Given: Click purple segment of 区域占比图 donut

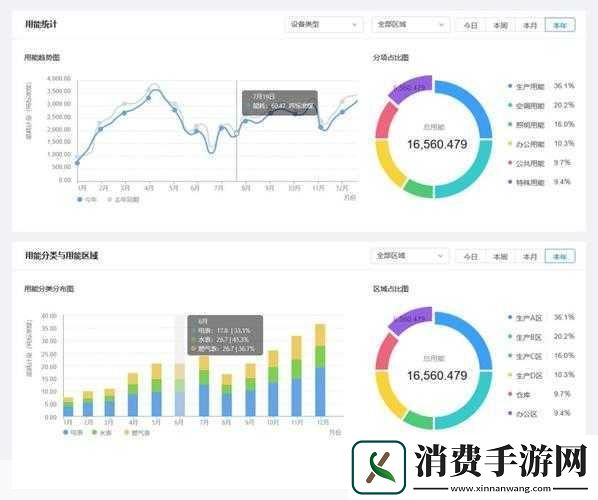Looking at the screenshot, I should coord(411,320).
